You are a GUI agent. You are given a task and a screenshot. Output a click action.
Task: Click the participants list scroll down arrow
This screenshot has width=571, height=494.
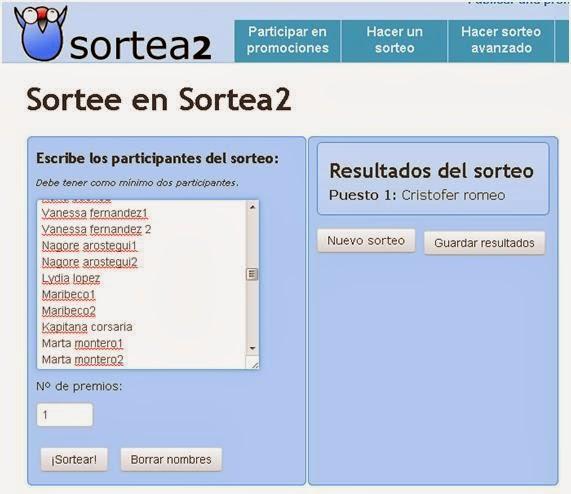pyautogui.click(x=252, y=348)
